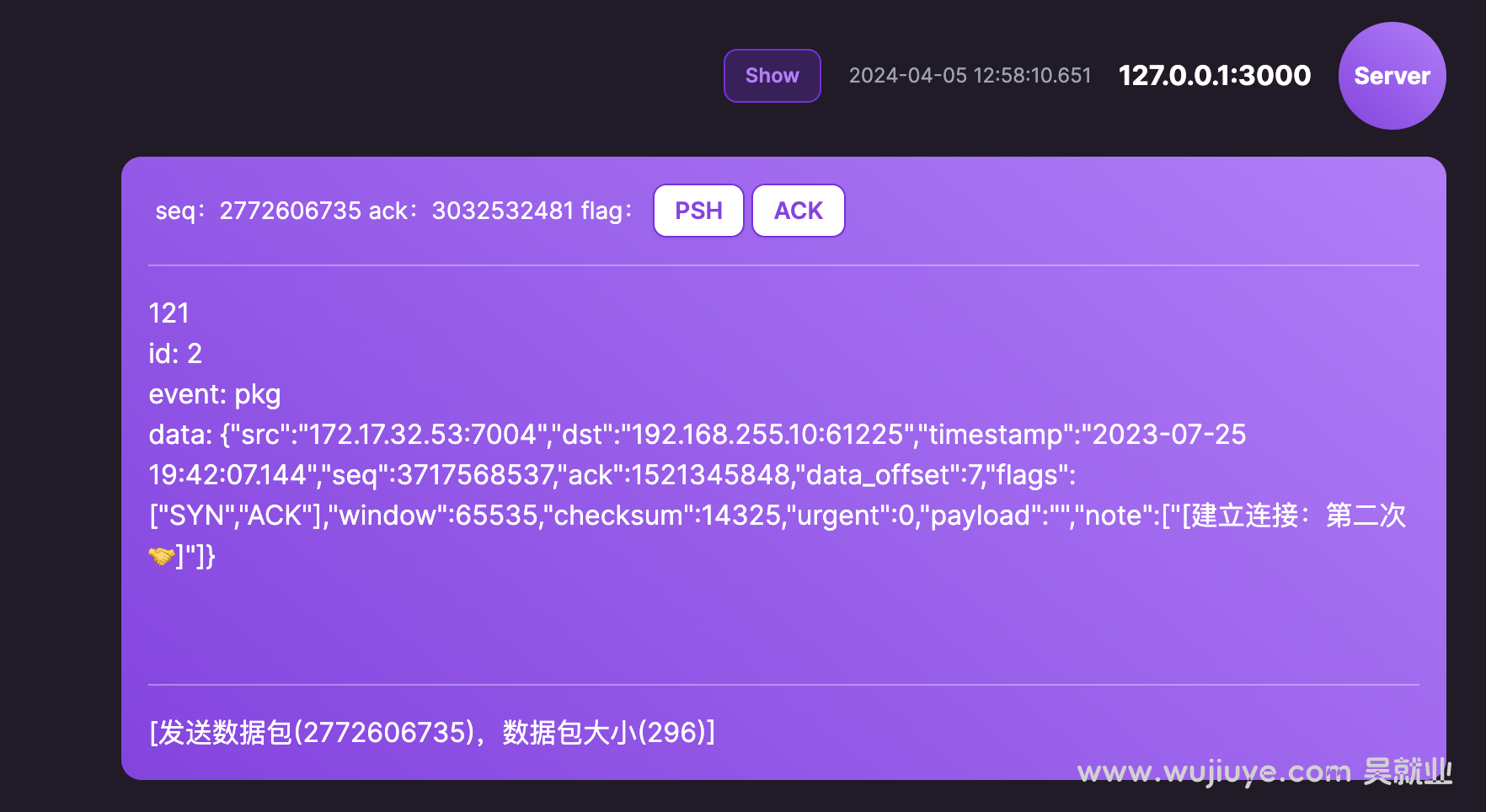Click the 'event: pkg' line
Image resolution: width=1486 pixels, height=812 pixels.
215,394
